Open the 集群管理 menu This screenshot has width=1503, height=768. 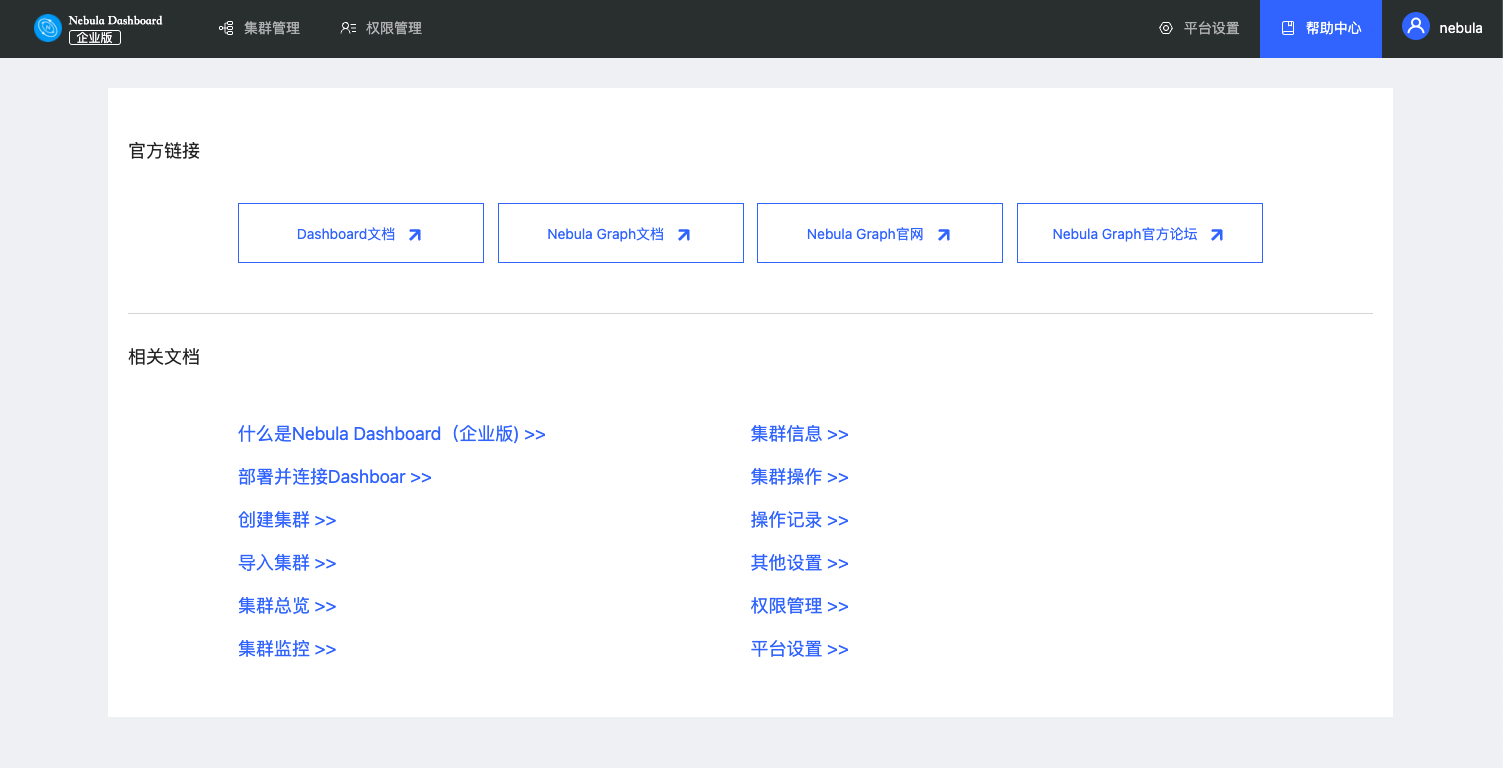coord(271,28)
